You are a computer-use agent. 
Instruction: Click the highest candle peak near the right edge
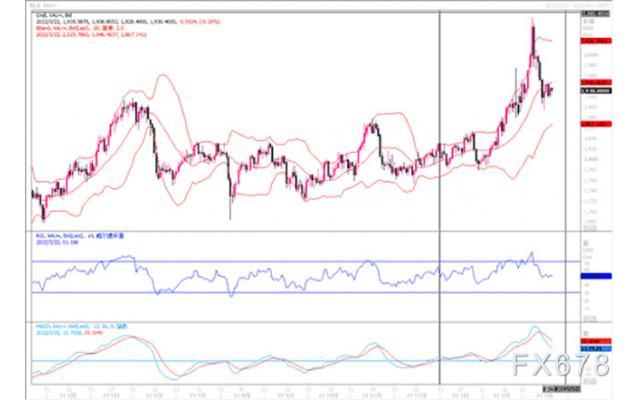[x=532, y=25]
